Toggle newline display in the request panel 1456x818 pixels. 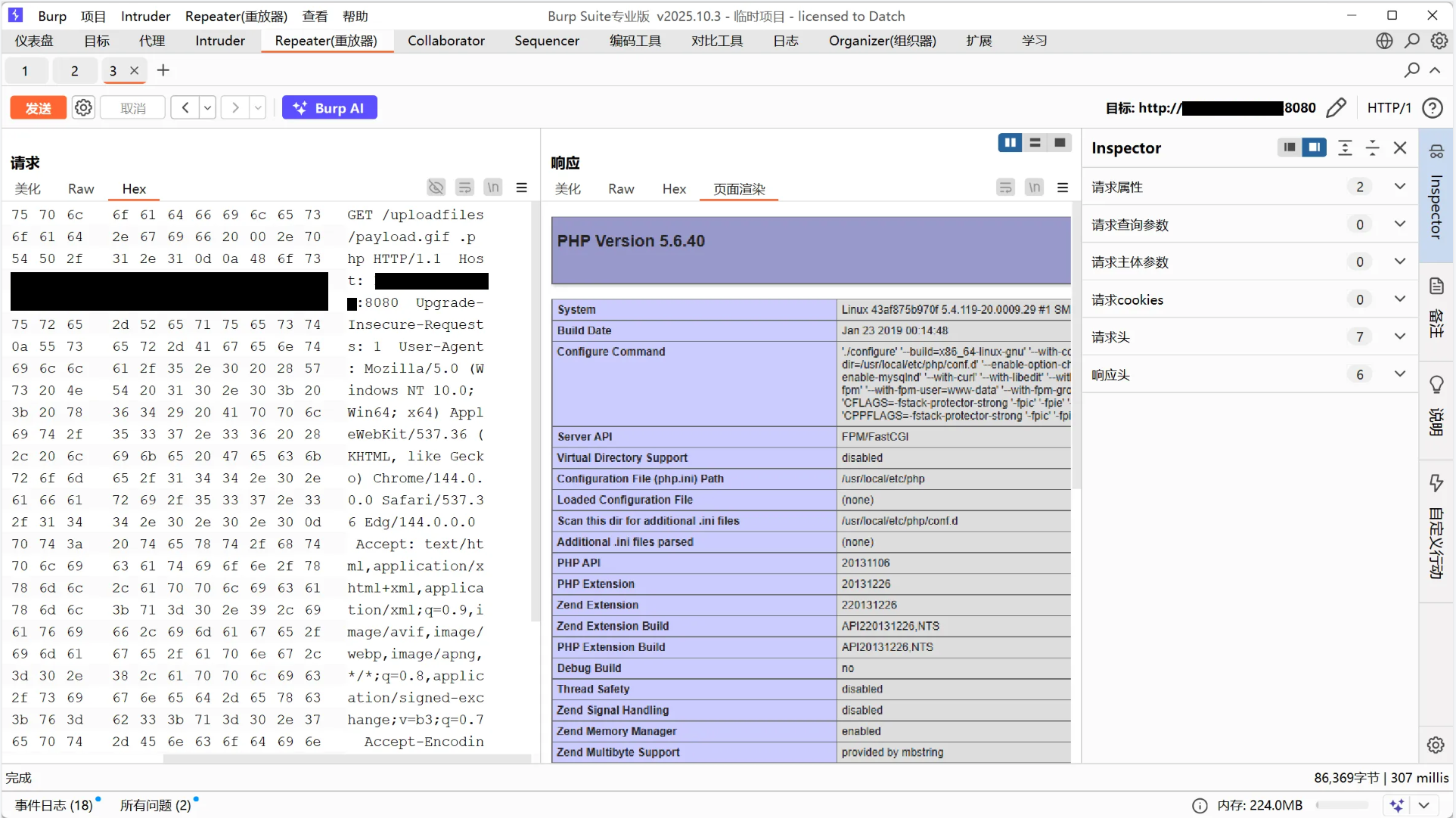[493, 187]
